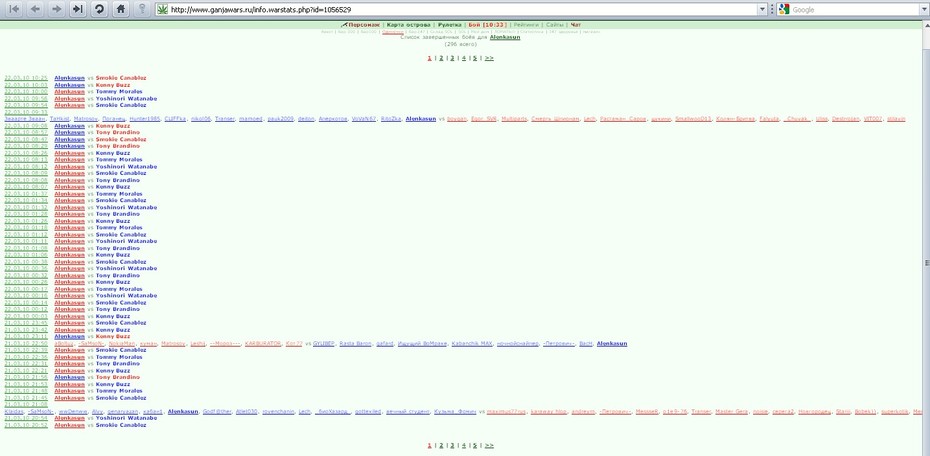The height and width of the screenshot is (456, 930).
Task: Open fight log dated 21.03.10 21:08
Action: [26, 404]
